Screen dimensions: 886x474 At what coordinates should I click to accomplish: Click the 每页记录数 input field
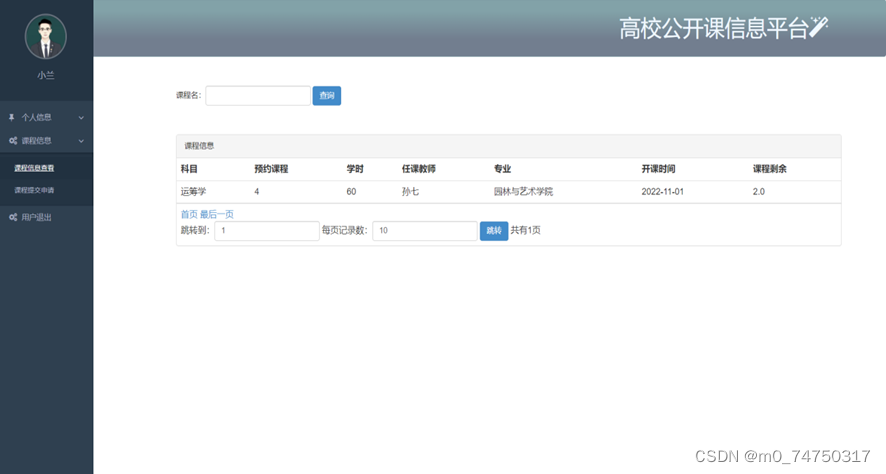(x=425, y=231)
